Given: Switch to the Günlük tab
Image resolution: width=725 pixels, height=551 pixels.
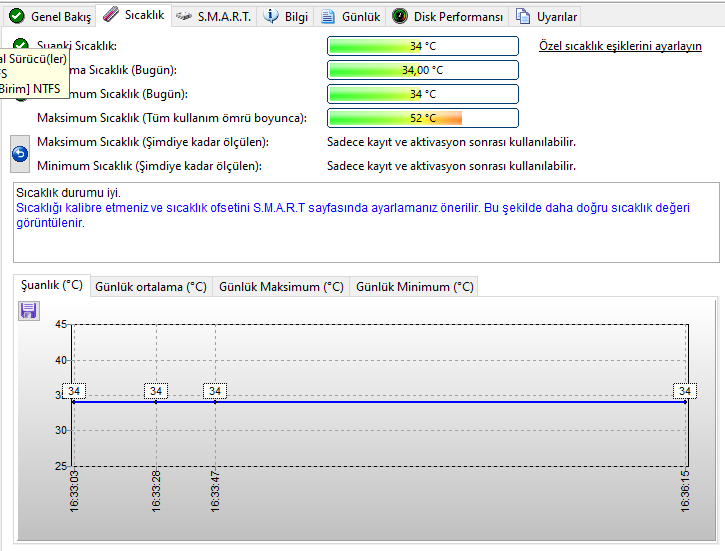Looking at the screenshot, I should [350, 17].
